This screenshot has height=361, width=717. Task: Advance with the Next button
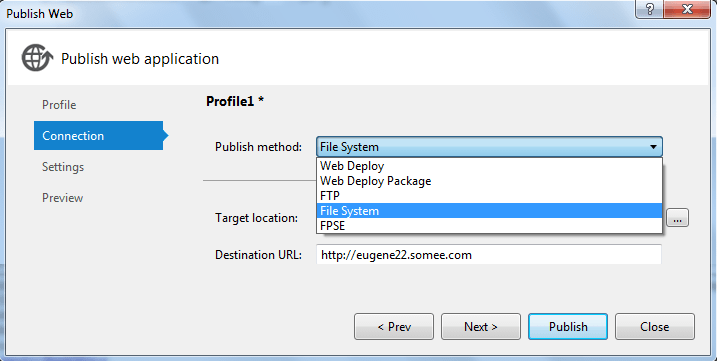pos(481,327)
